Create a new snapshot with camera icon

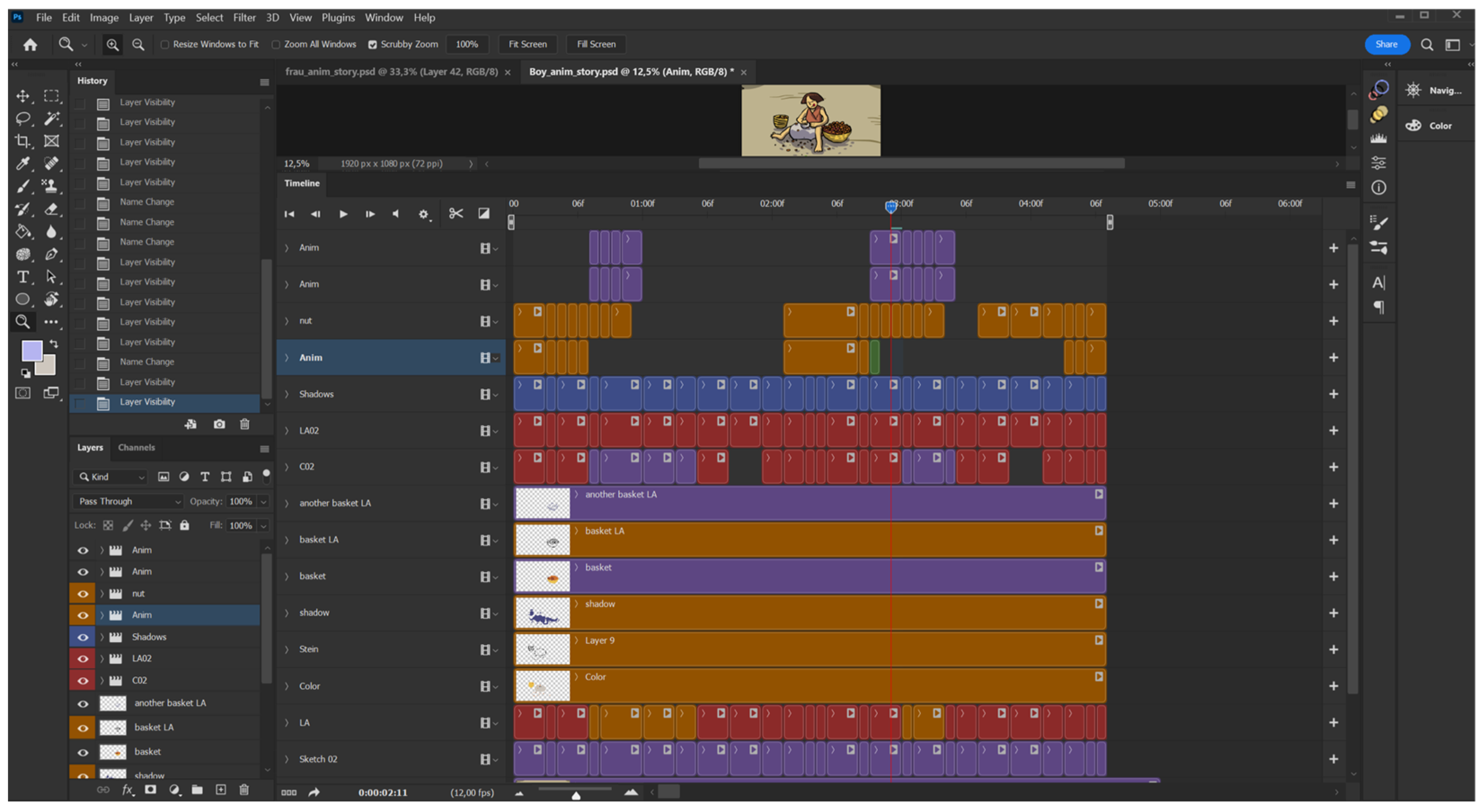coord(219,424)
